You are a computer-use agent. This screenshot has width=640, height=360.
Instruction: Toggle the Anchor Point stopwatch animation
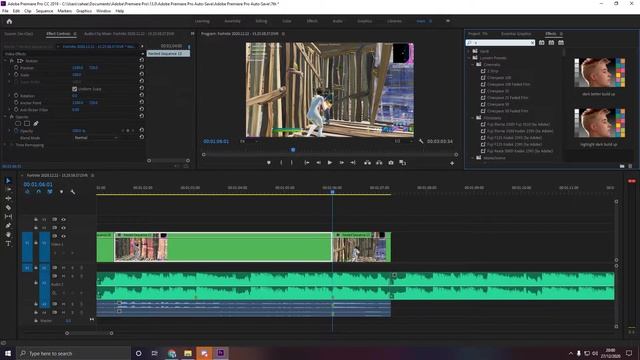[x=16, y=102]
